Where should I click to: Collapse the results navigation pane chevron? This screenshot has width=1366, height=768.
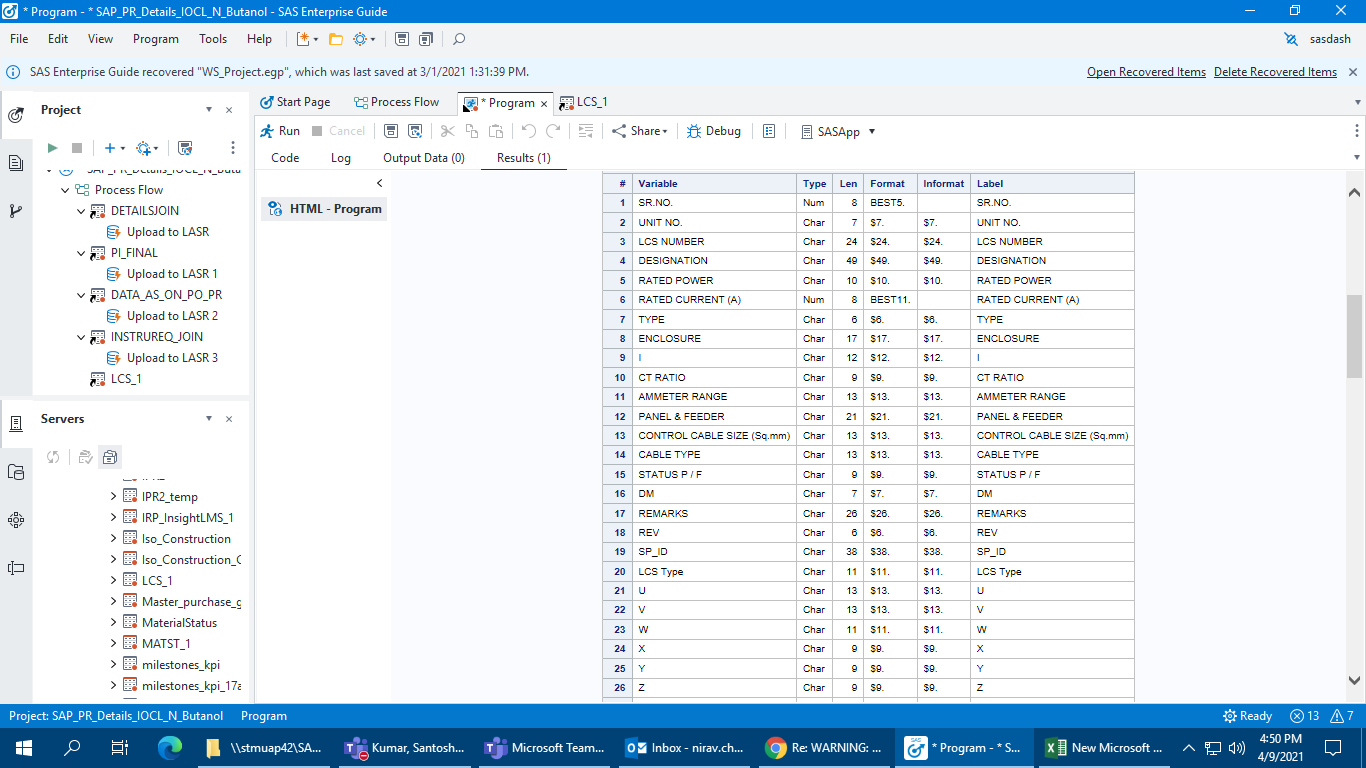coord(379,183)
